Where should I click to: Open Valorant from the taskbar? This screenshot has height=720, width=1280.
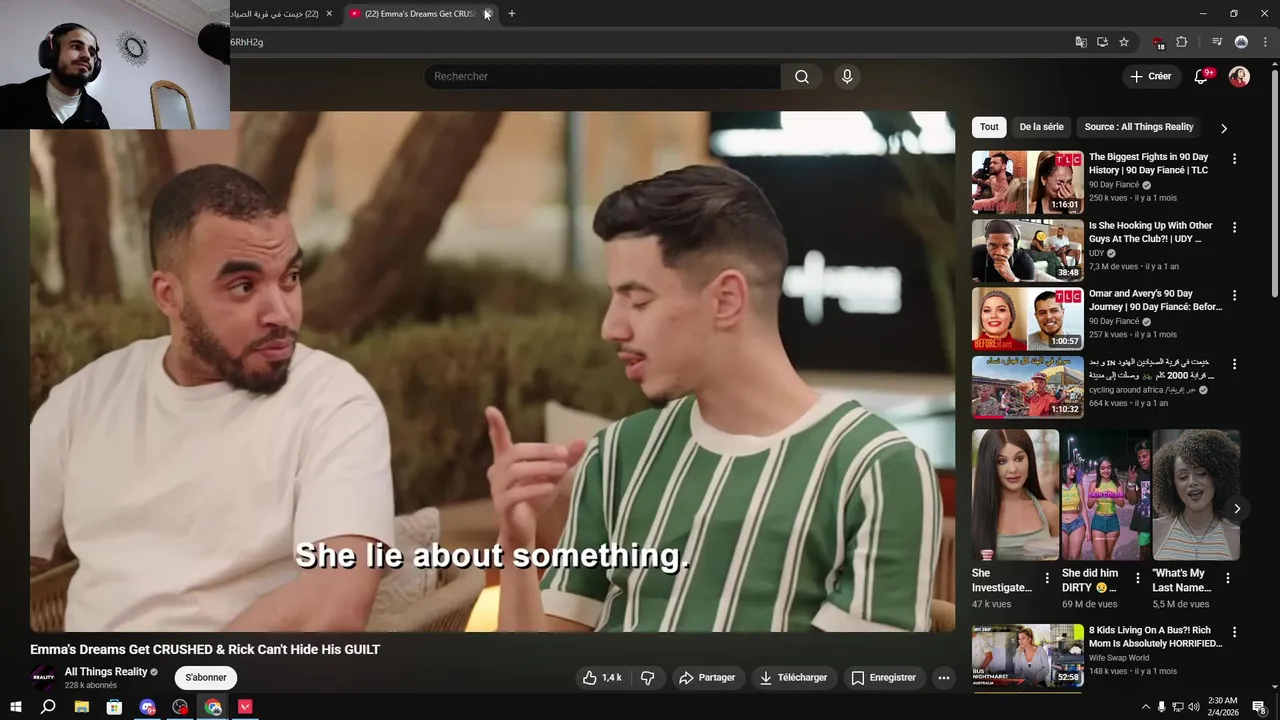click(245, 707)
